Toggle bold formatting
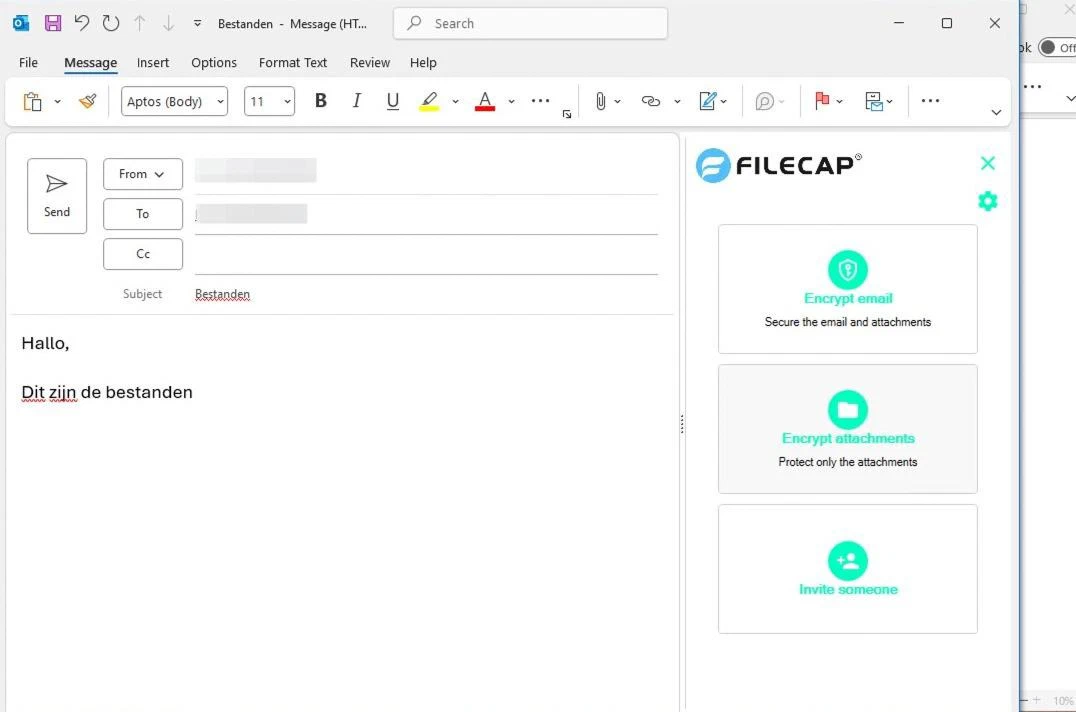 (x=320, y=101)
